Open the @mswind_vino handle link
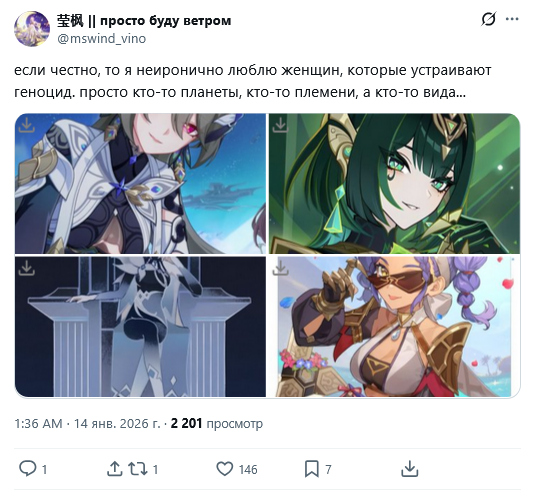Image resolution: width=535 pixels, height=490 pixels. tap(102, 39)
